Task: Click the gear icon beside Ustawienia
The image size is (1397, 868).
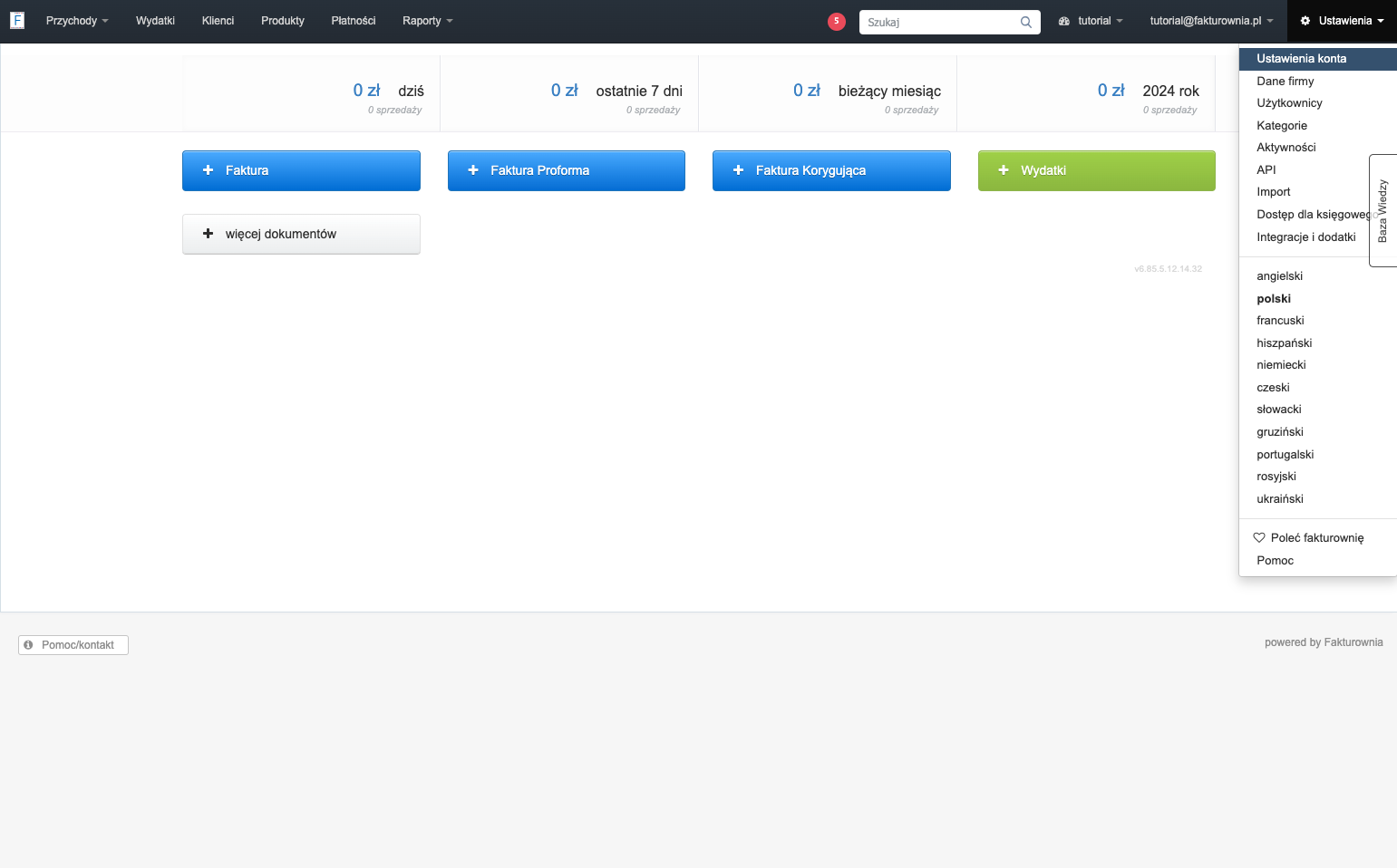Action: [x=1305, y=21]
